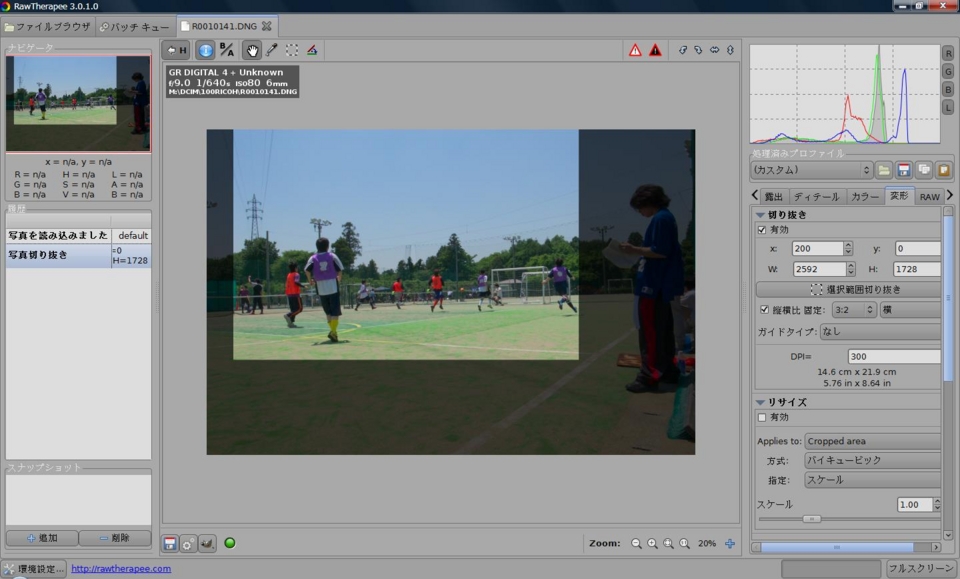The height and width of the screenshot is (579, 960).
Task: Copy processing profile to clipboard icon
Action: tap(924, 170)
